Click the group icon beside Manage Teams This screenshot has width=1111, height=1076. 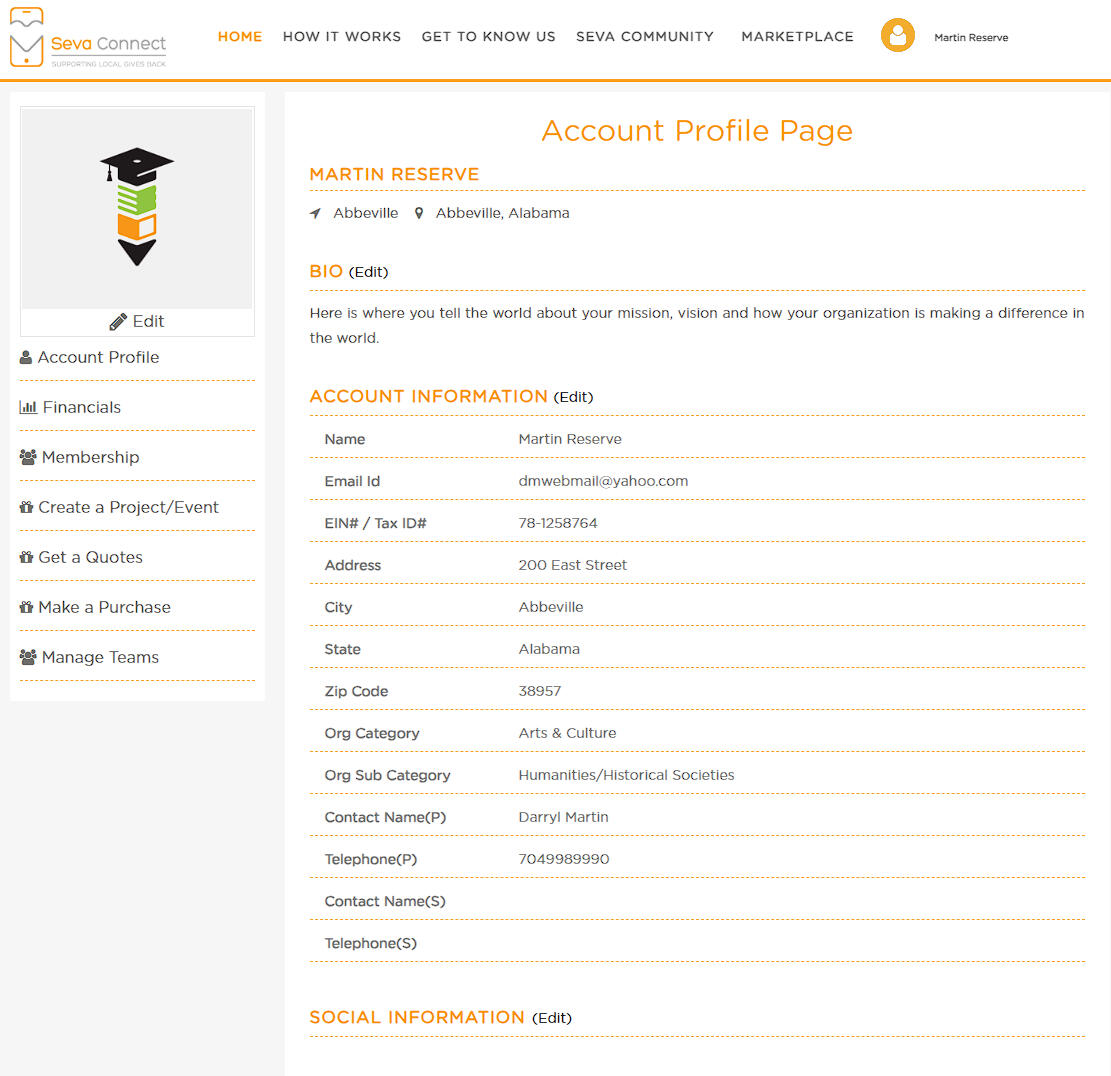coord(28,657)
